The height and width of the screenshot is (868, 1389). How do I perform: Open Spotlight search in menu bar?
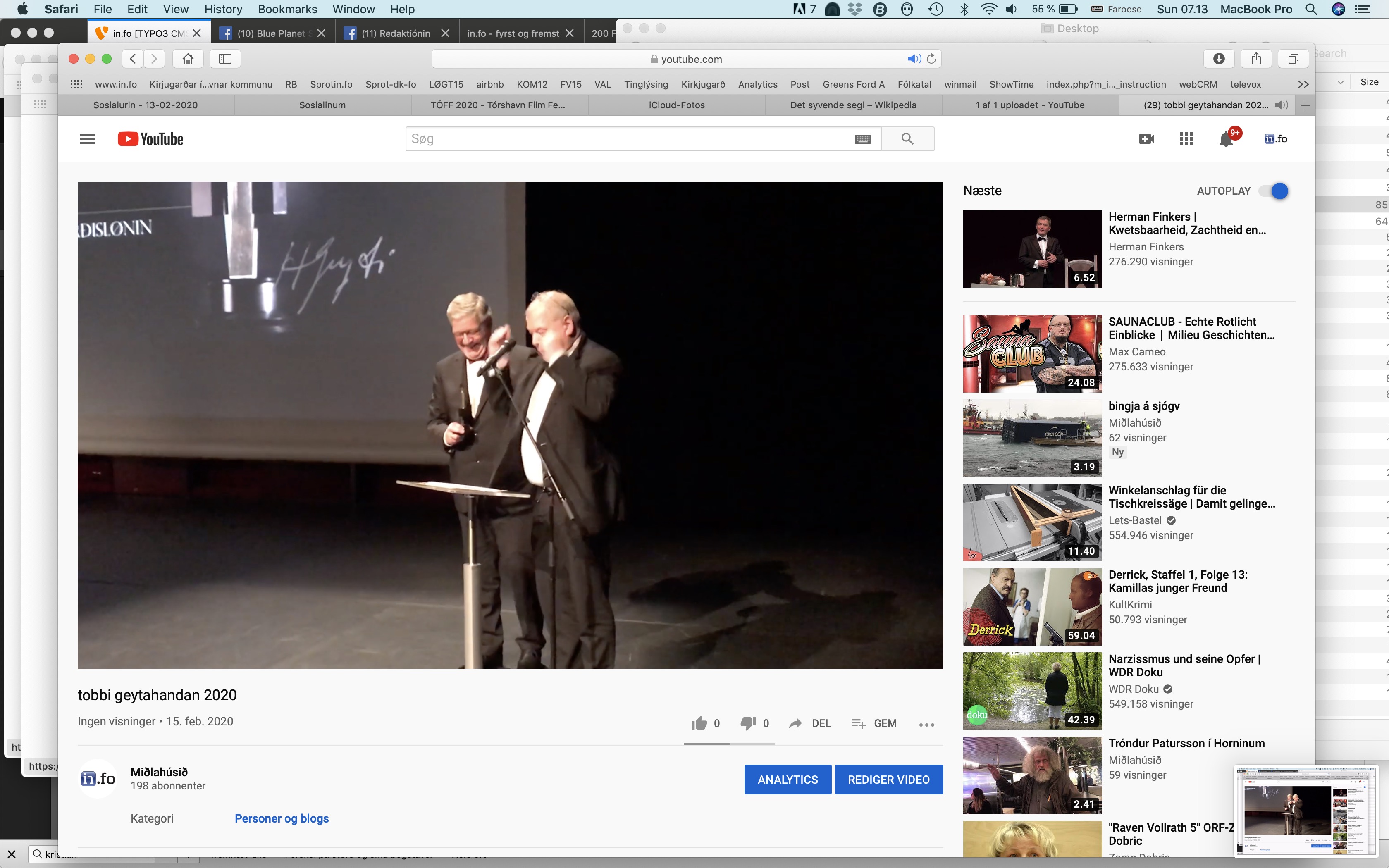(1311, 9)
